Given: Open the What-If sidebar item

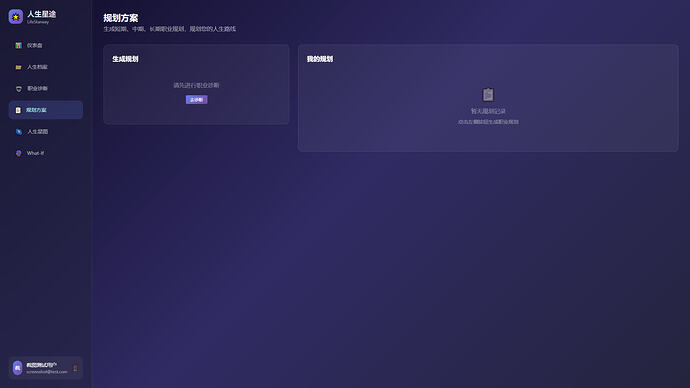Looking at the screenshot, I should click(x=46, y=153).
